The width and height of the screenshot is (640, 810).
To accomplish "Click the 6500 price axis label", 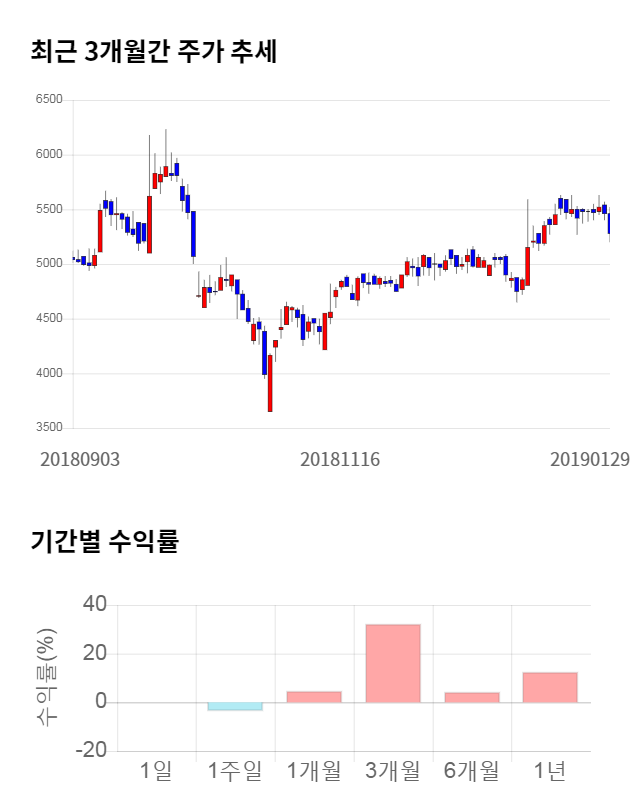I will 48,100.
